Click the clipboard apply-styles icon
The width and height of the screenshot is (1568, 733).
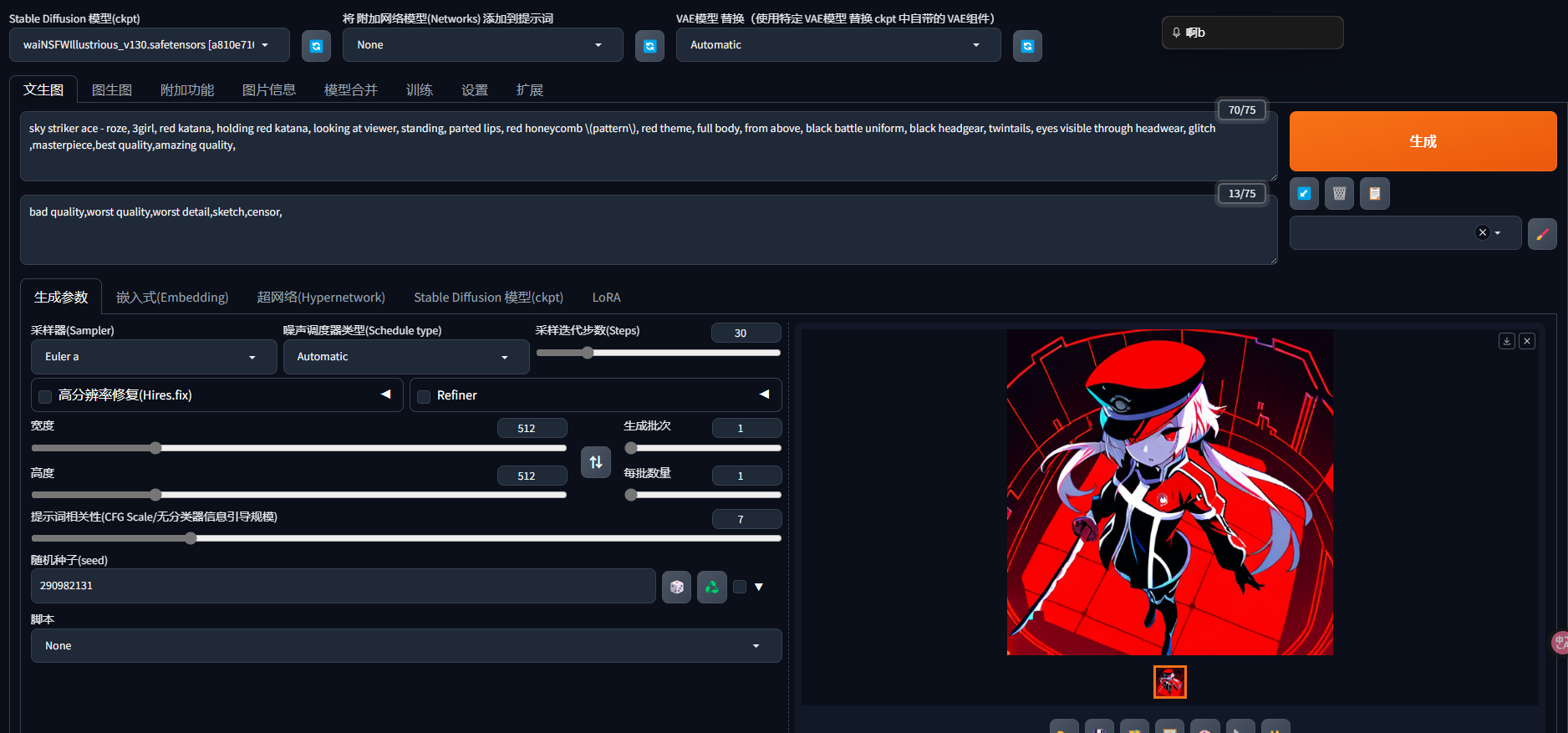click(x=1374, y=193)
